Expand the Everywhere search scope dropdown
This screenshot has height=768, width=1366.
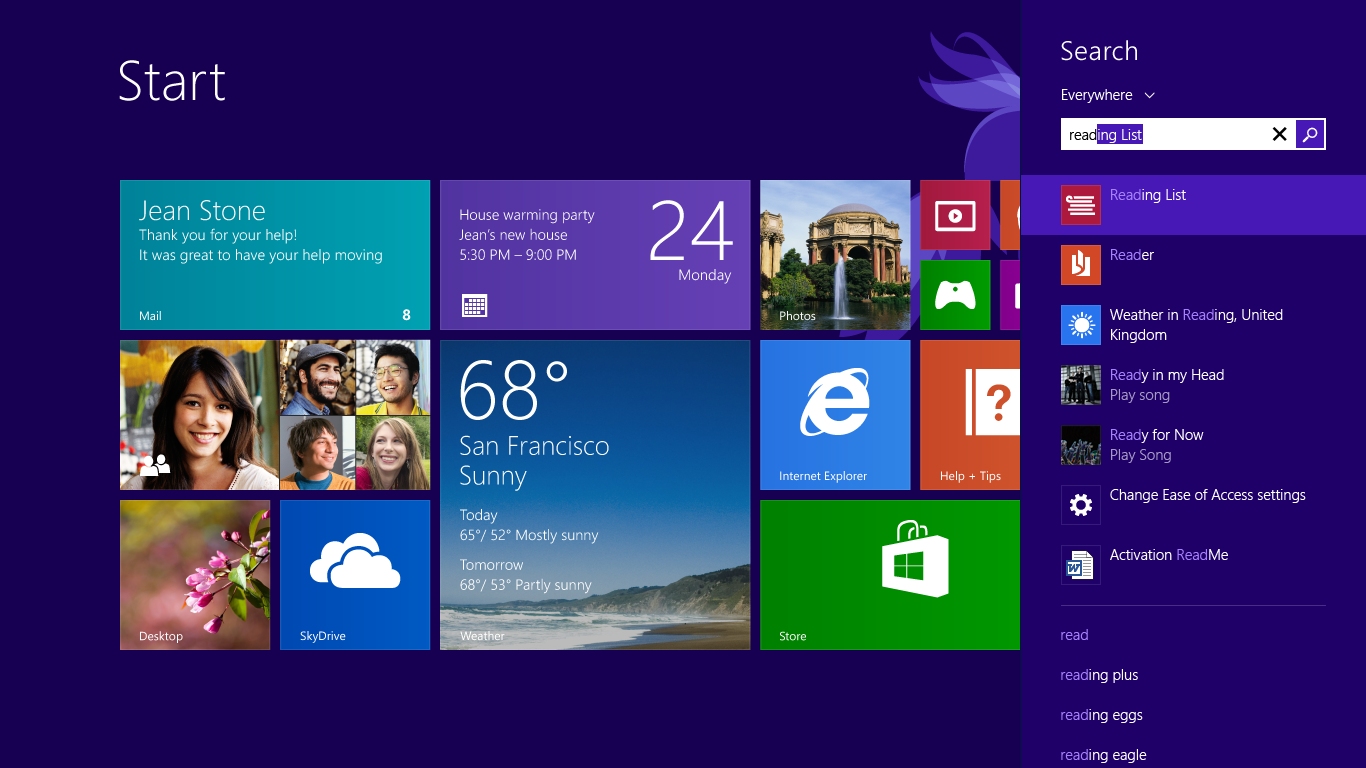1108,95
